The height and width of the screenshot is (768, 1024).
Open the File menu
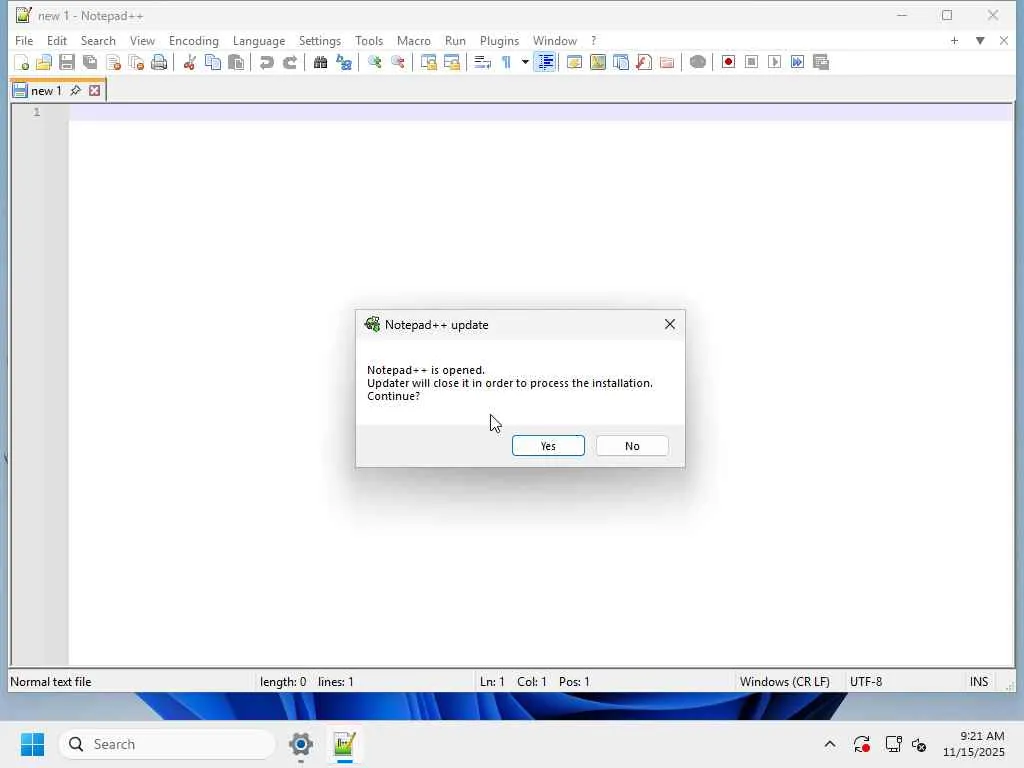click(24, 40)
